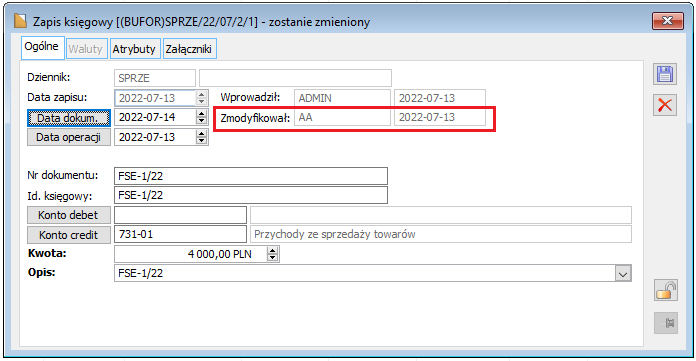Click the Dziennik: label
The width and height of the screenshot is (696, 361).
49,77
